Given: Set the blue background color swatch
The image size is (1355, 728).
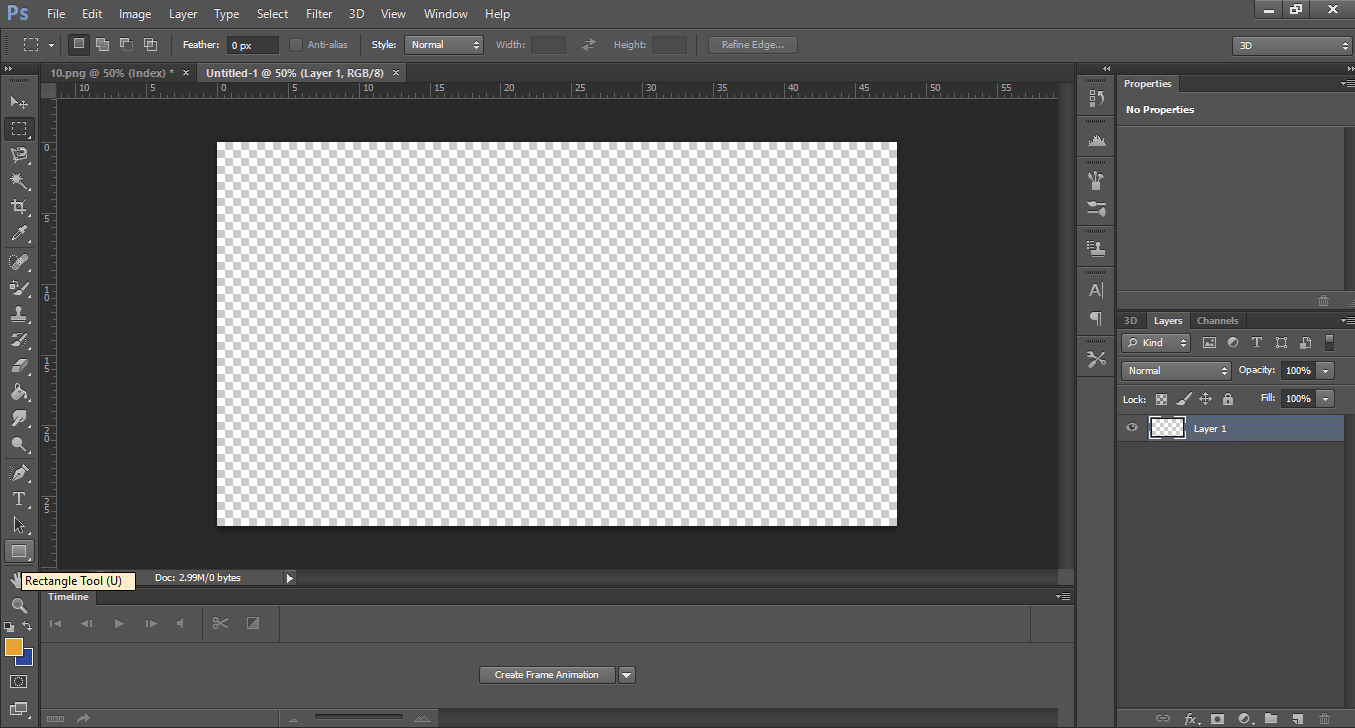Looking at the screenshot, I should point(27,659).
